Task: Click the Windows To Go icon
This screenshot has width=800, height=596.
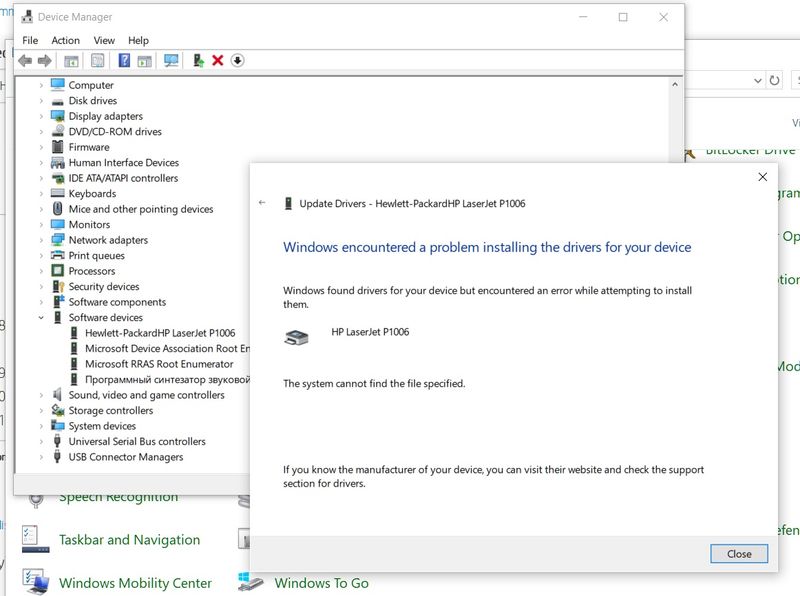Action: (x=251, y=582)
